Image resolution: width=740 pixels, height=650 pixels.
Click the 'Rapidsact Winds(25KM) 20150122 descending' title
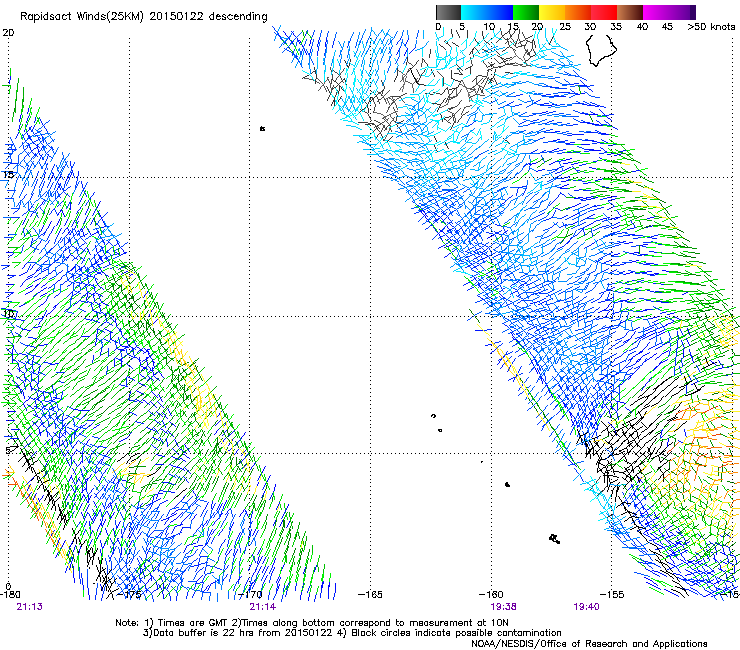(143, 17)
